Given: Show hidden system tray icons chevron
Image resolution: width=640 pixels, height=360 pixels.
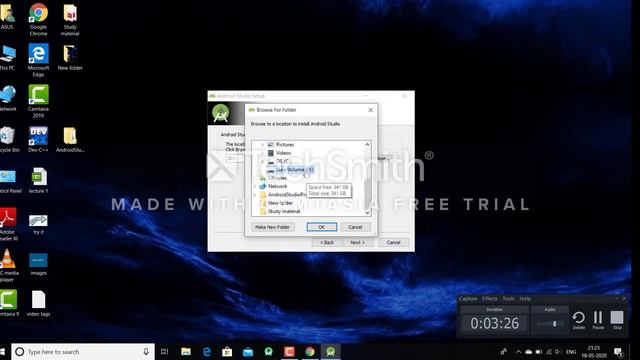Looking at the screenshot, I should 518,351.
